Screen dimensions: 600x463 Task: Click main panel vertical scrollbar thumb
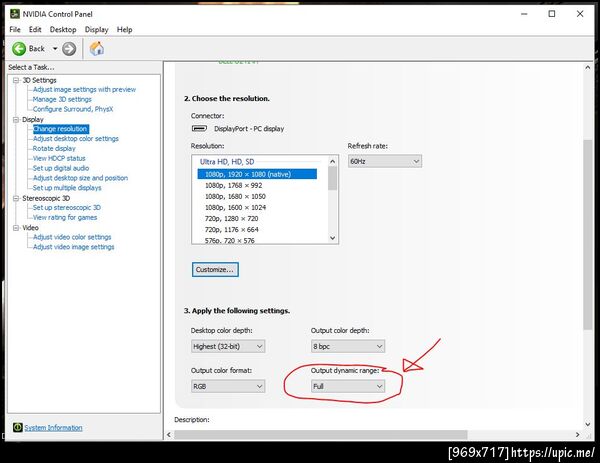coord(587,234)
